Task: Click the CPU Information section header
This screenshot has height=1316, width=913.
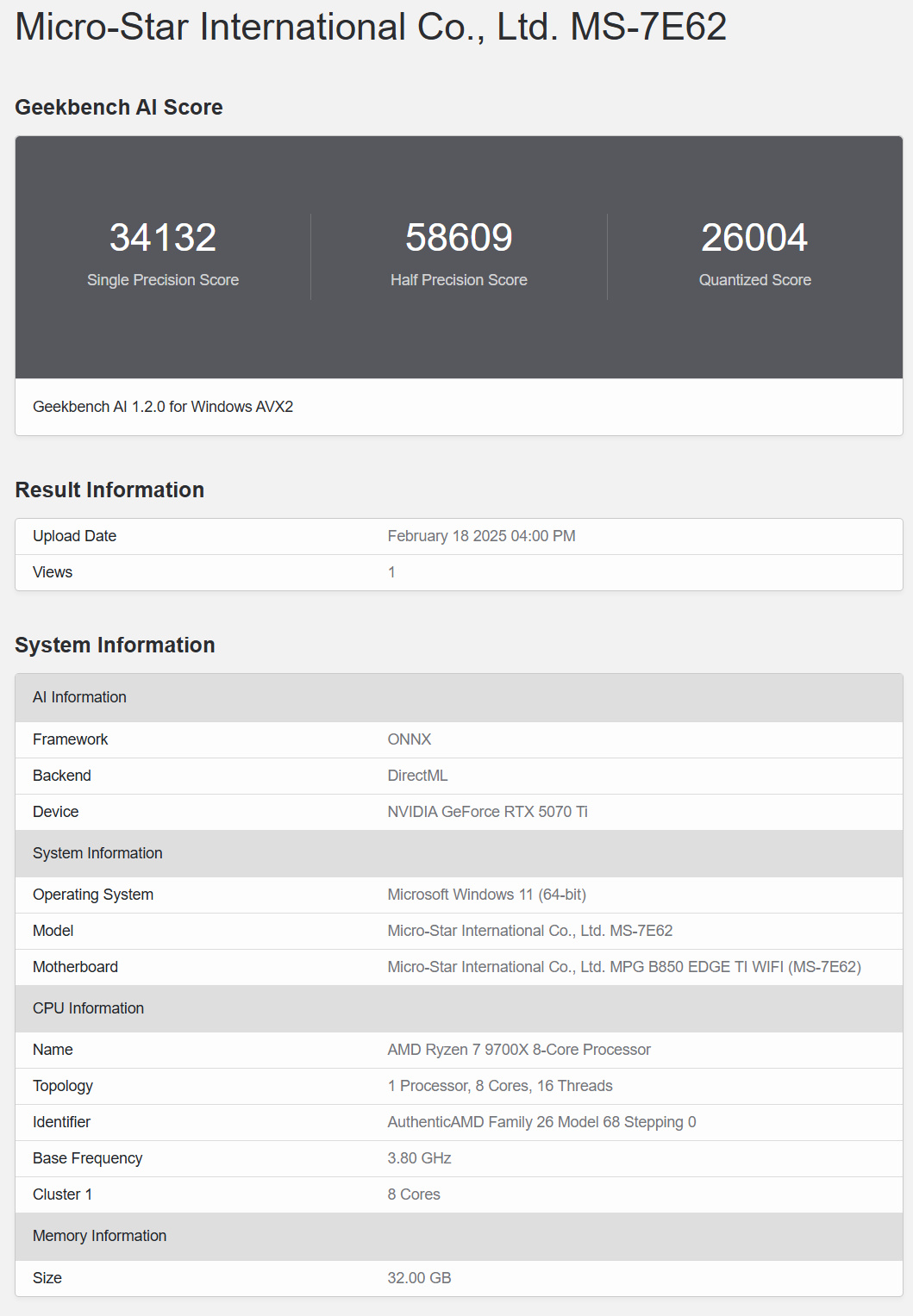Action: (88, 1008)
